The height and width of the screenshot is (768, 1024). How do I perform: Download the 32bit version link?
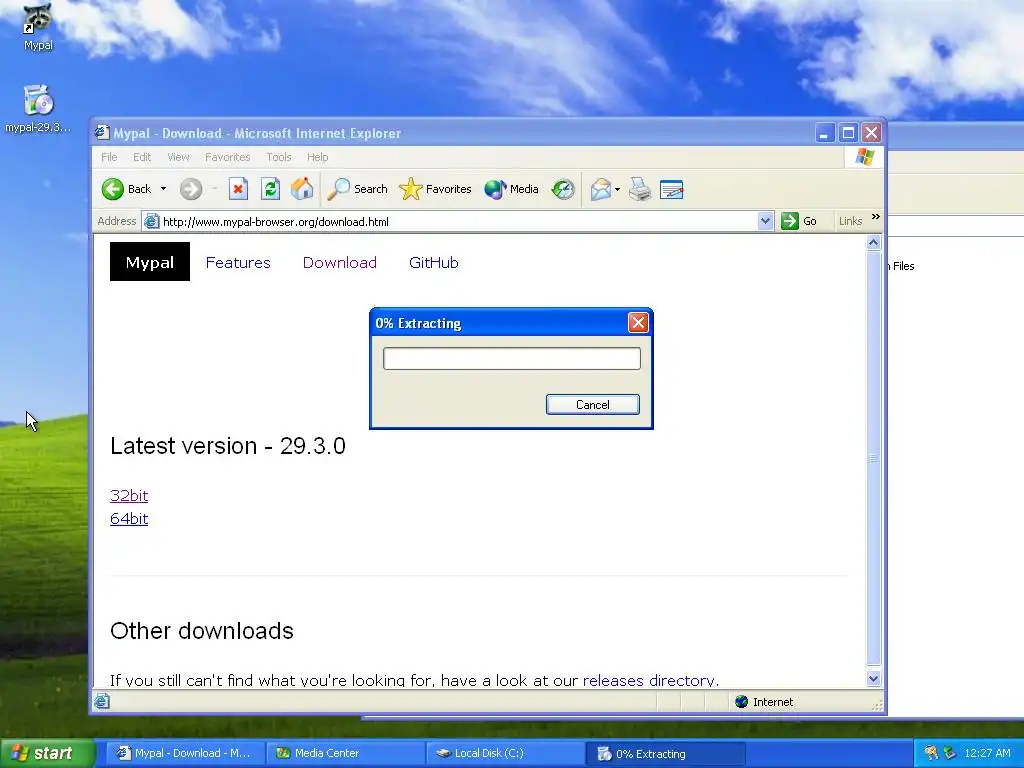tap(129, 496)
